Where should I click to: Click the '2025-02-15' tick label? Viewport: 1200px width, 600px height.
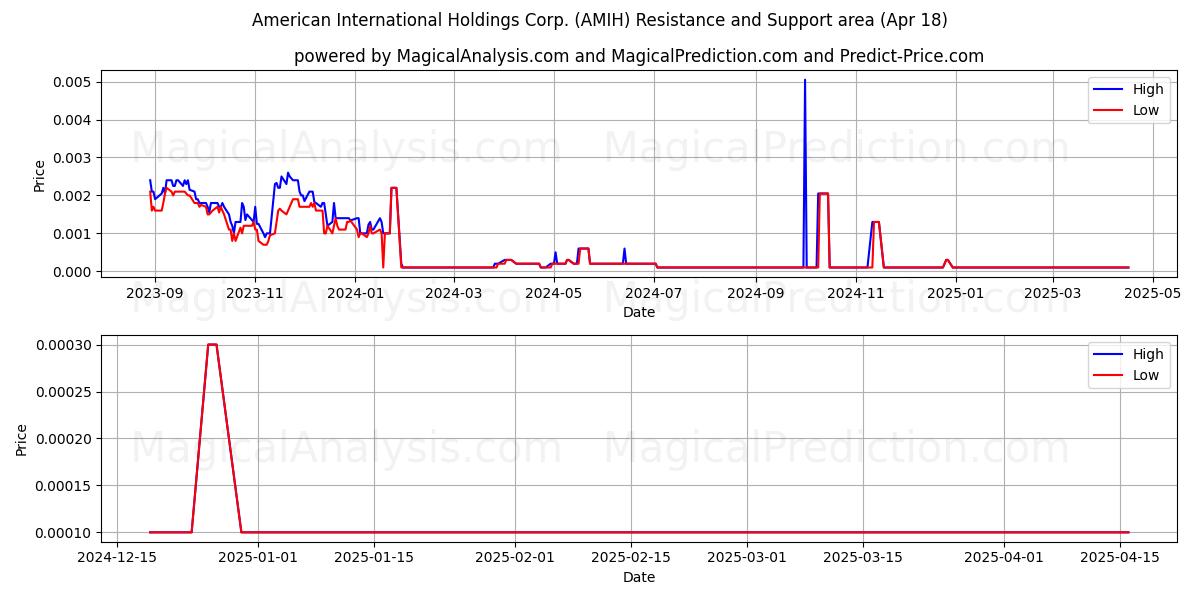[631, 558]
